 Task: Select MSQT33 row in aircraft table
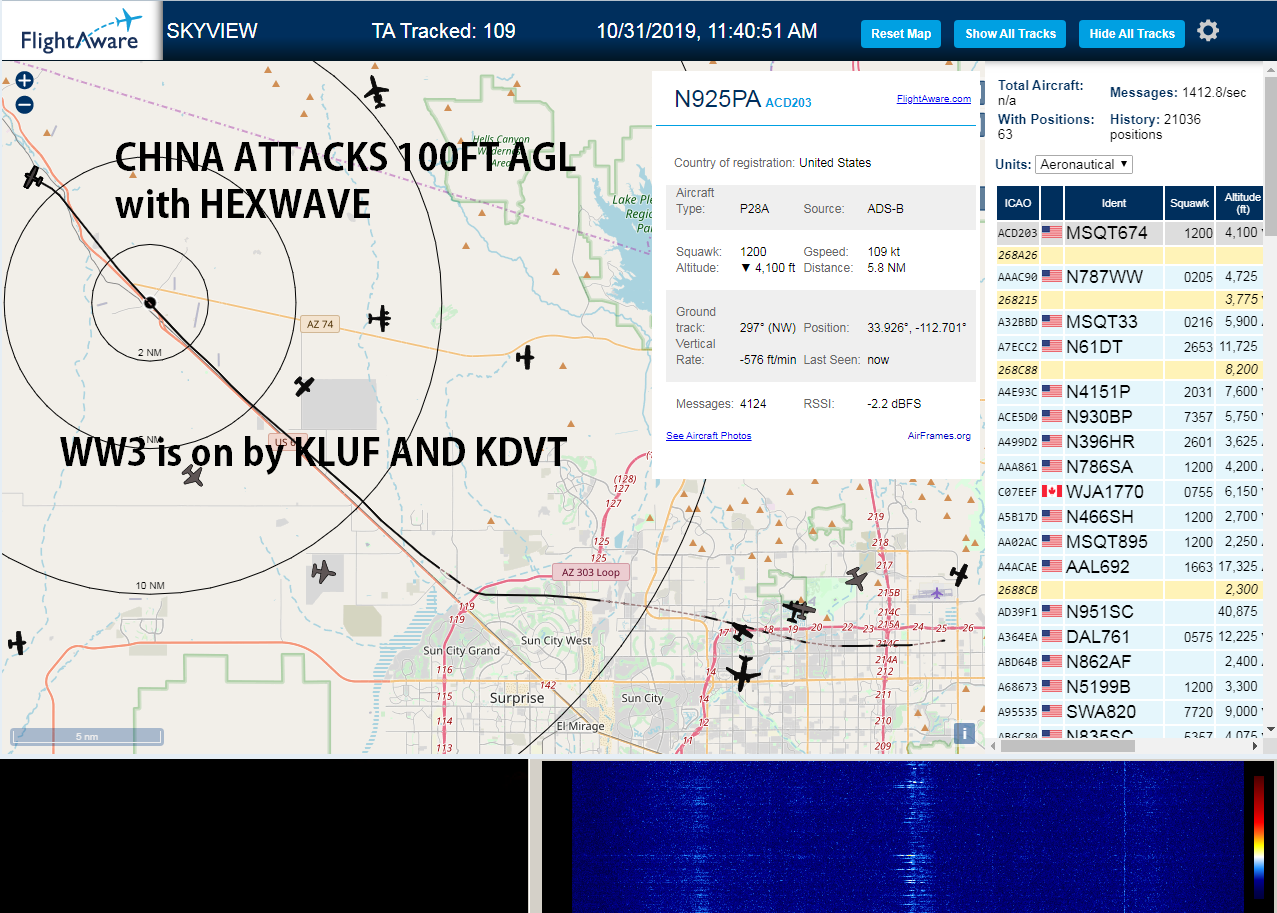pyautogui.click(x=1130, y=321)
